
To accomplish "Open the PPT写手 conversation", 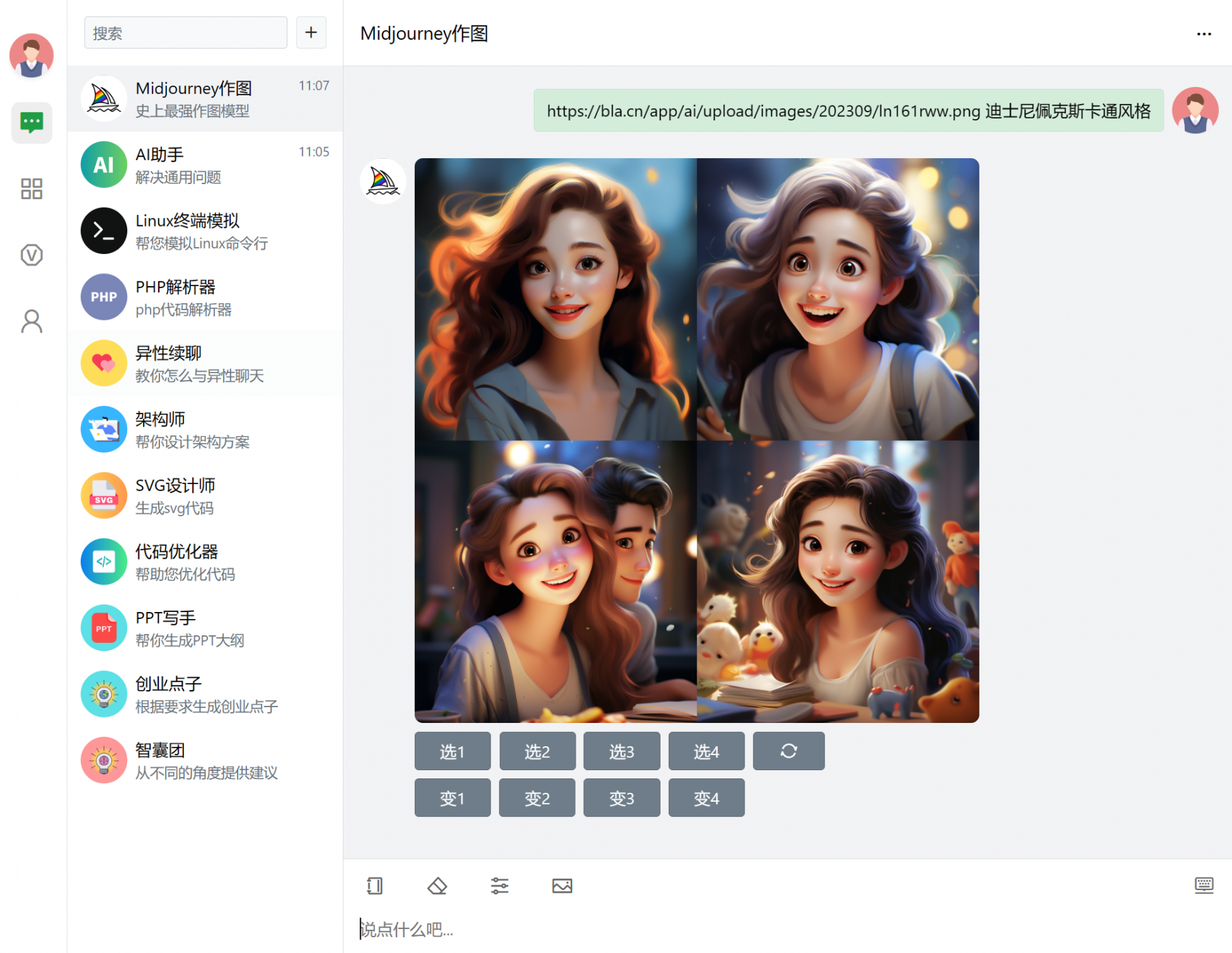I will tap(205, 628).
